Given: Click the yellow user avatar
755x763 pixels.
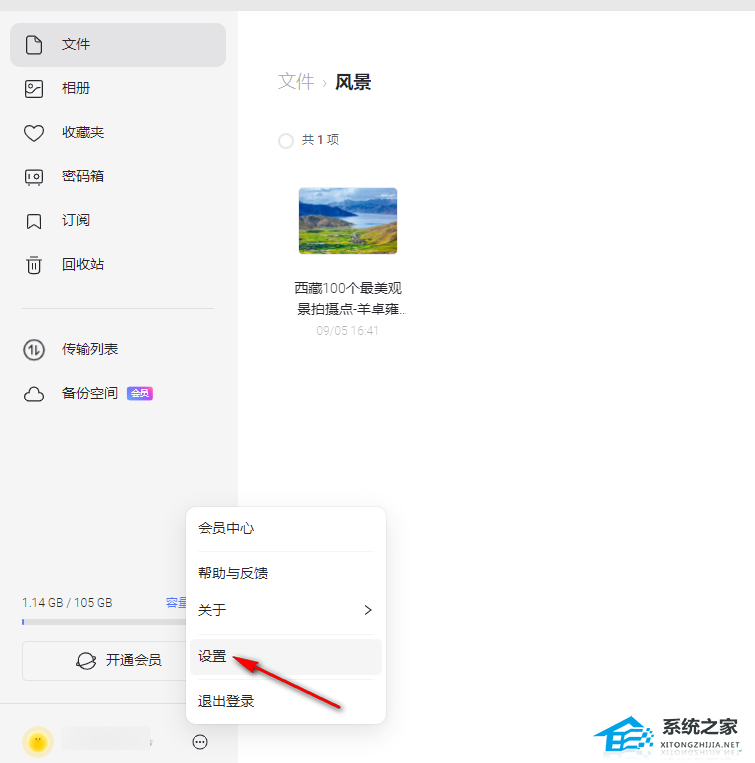Looking at the screenshot, I should [38, 742].
